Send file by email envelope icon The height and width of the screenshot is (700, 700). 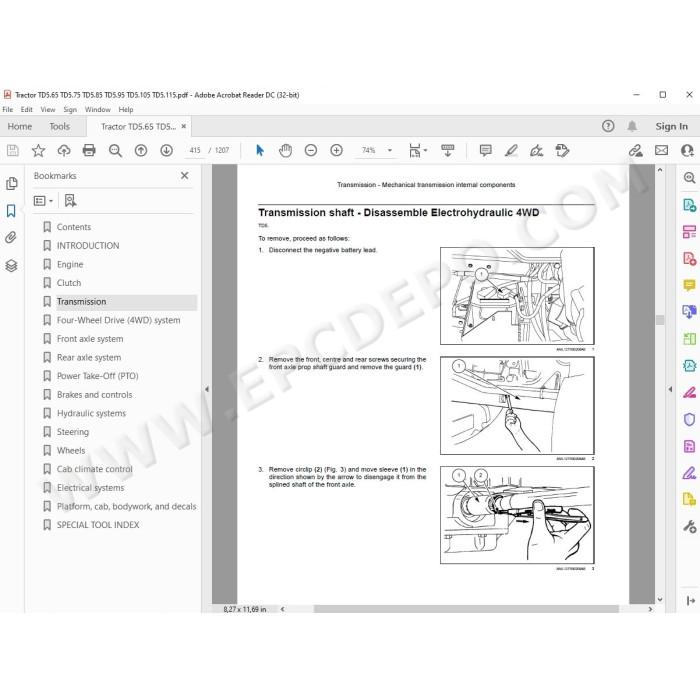(x=662, y=150)
